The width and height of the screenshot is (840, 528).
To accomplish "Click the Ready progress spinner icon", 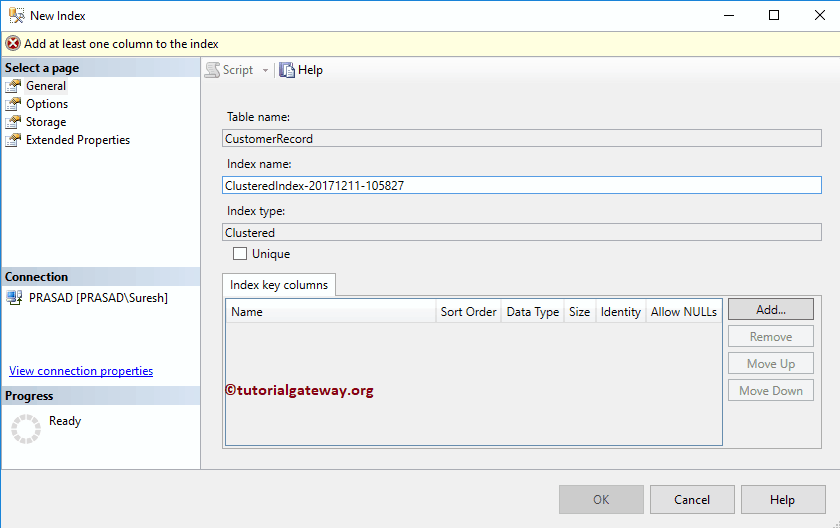I will coord(26,429).
